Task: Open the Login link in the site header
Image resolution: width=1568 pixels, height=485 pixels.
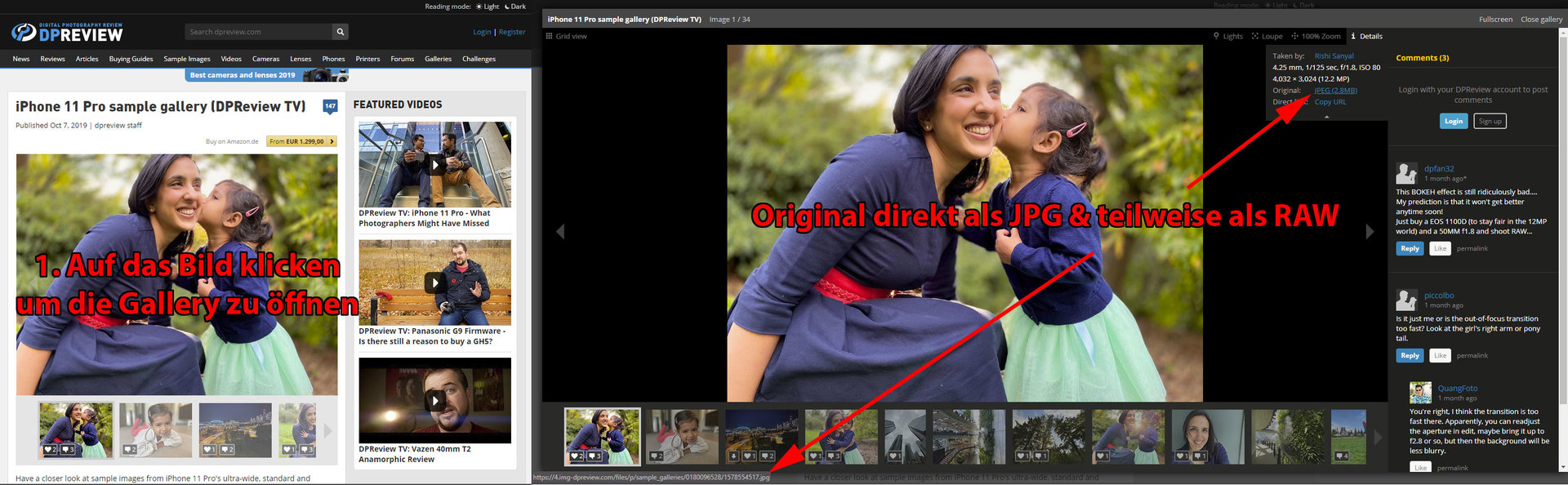Action: coord(482,32)
